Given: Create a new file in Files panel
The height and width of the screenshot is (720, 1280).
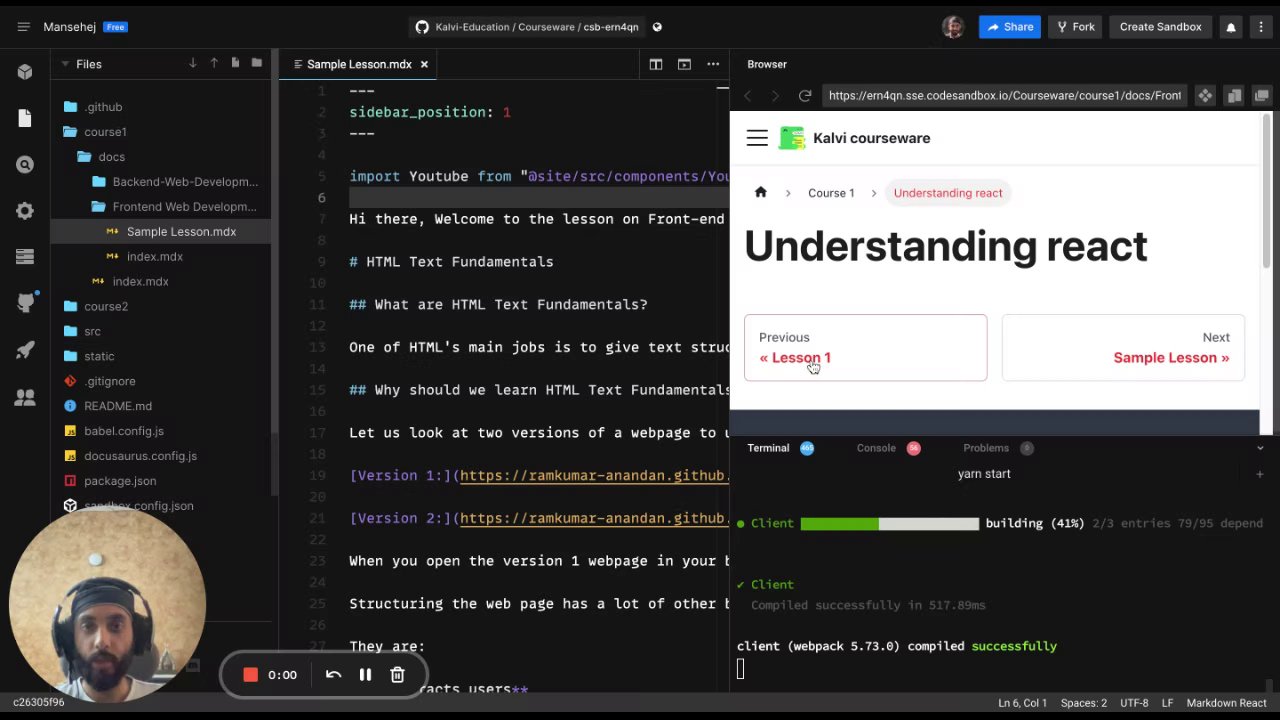Looking at the screenshot, I should click(x=235, y=64).
